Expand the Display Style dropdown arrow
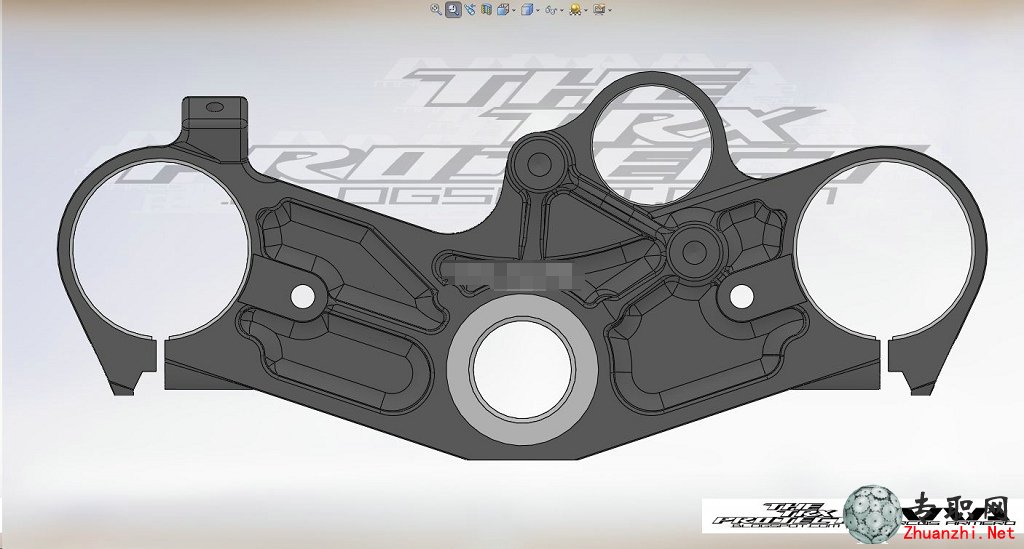Screen dimensions: 1024x549 [538, 10]
